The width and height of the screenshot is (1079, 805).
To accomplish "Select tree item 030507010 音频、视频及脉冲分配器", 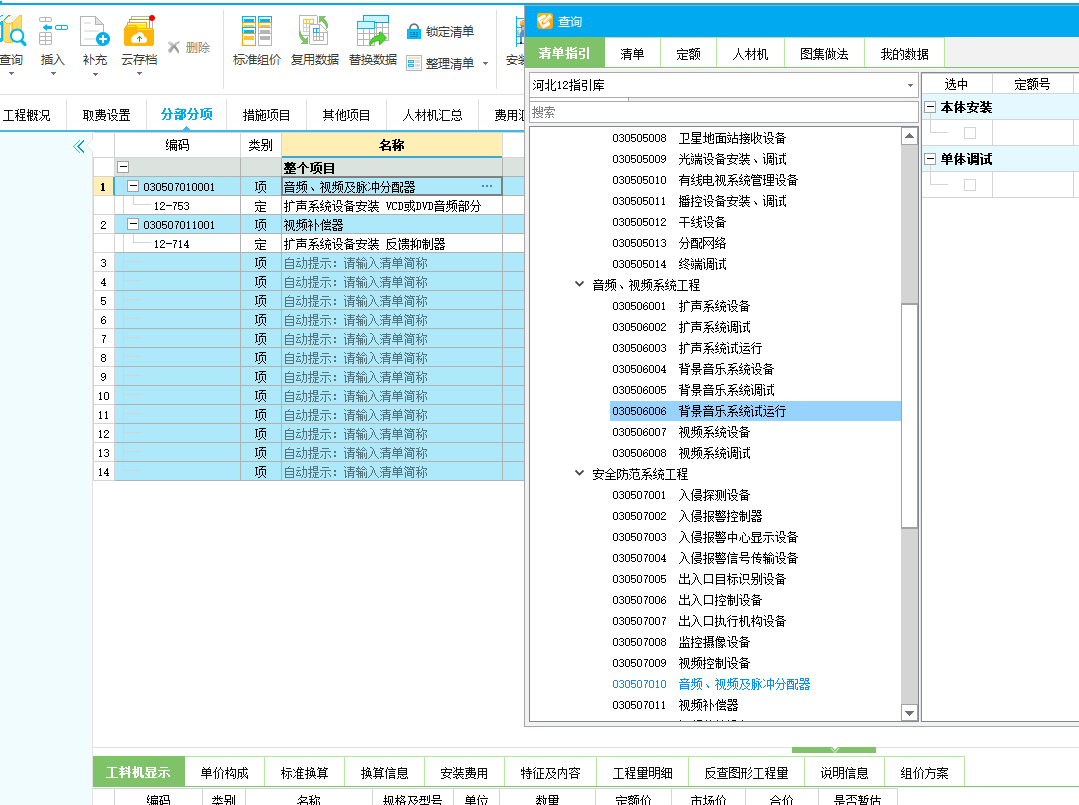I will pos(711,684).
